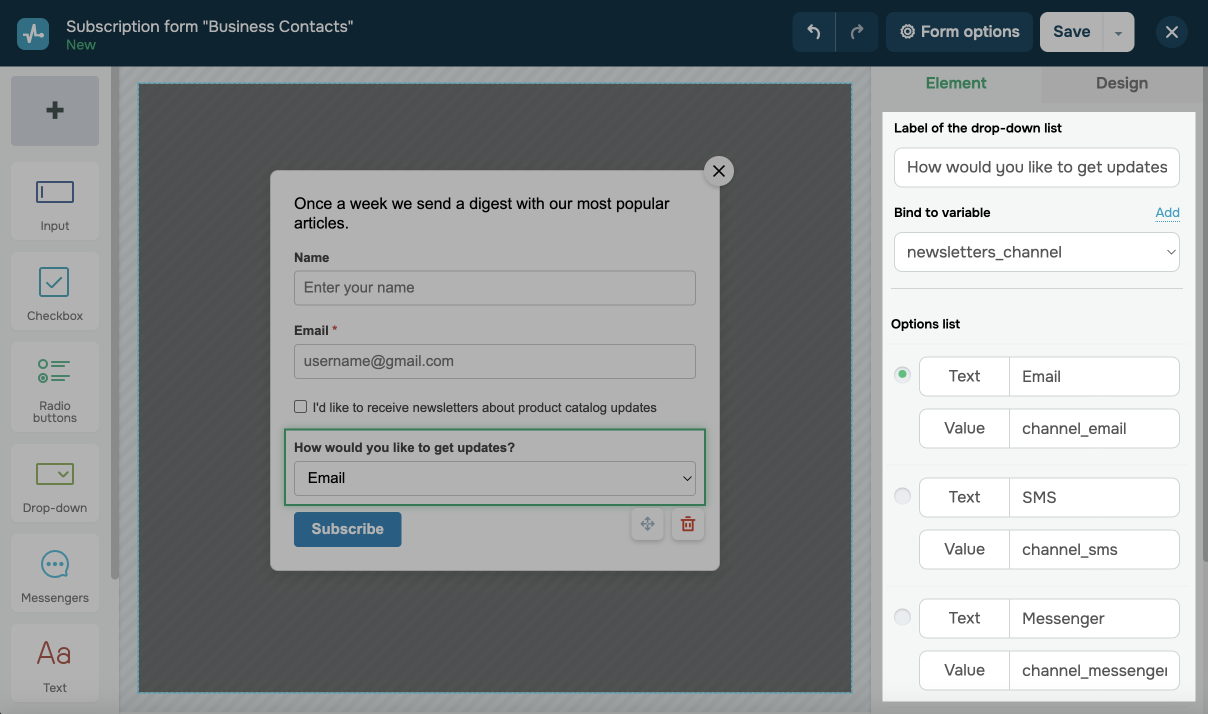Add Messengers element from sidebar

(x=55, y=573)
